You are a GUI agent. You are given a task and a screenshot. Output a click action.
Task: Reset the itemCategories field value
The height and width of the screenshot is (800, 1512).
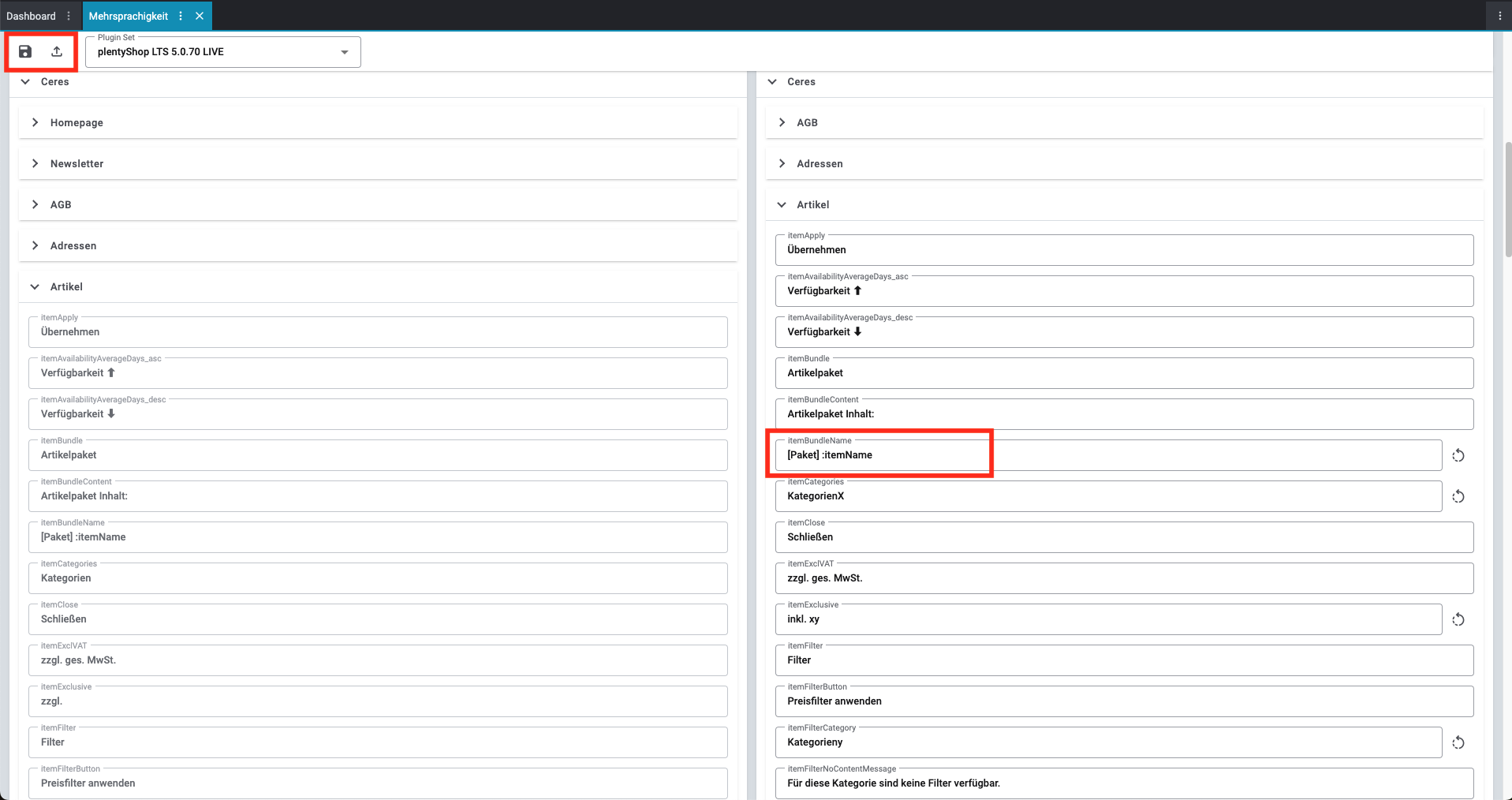pos(1458,496)
